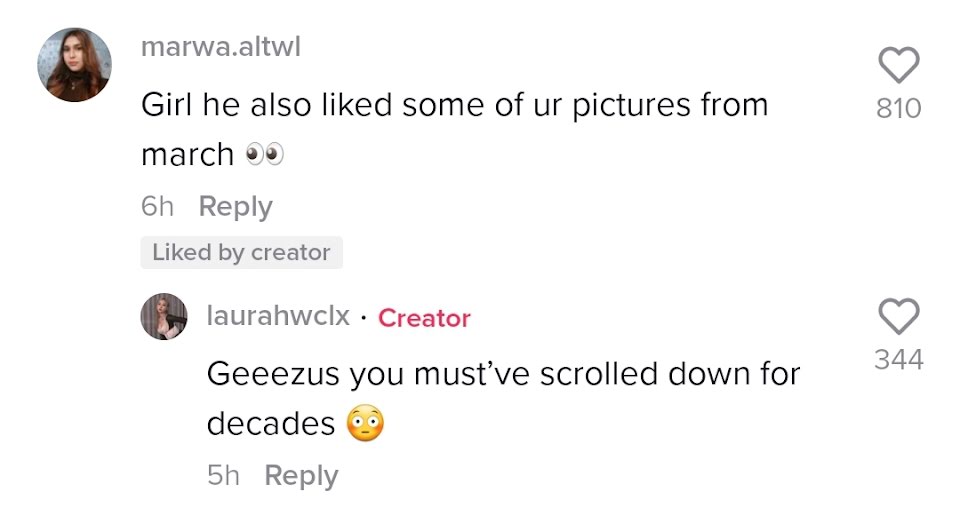Click the 6h timestamp on the first comment

click(x=157, y=207)
